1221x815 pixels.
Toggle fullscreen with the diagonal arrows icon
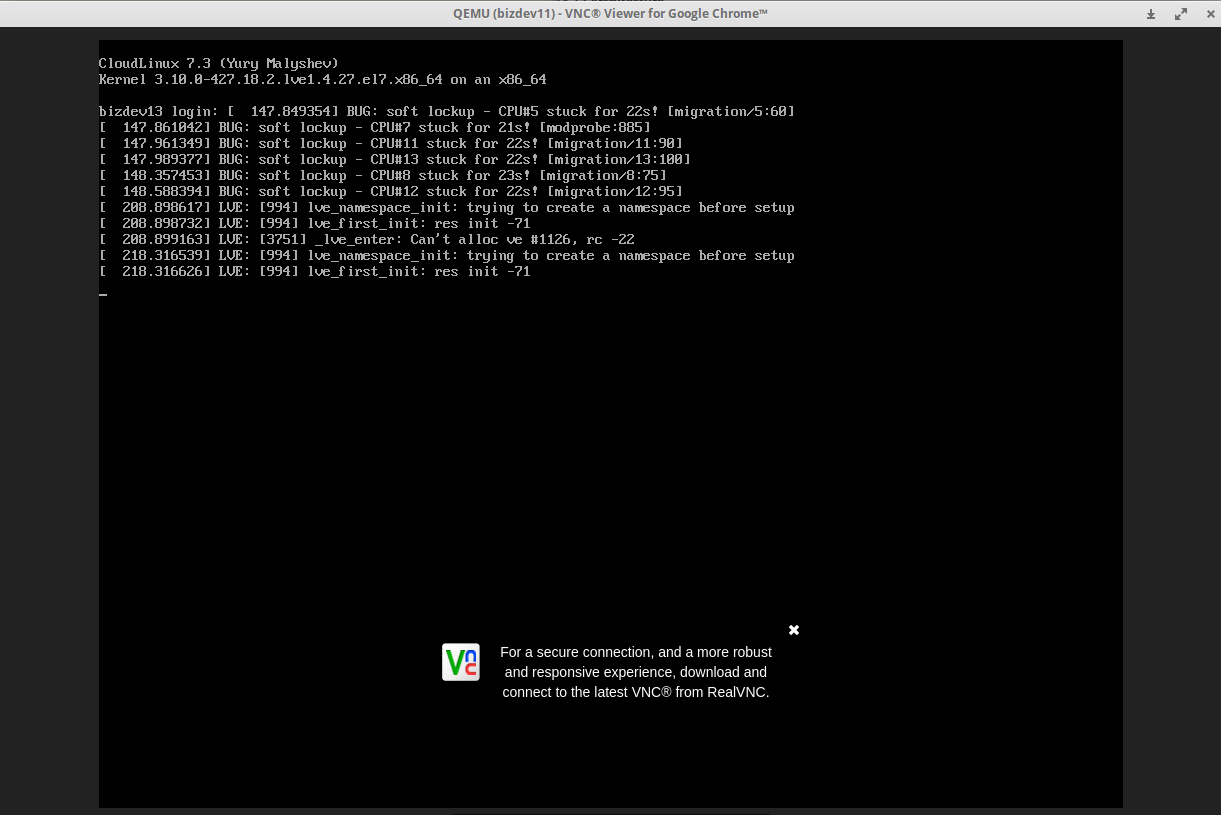pyautogui.click(x=1180, y=14)
